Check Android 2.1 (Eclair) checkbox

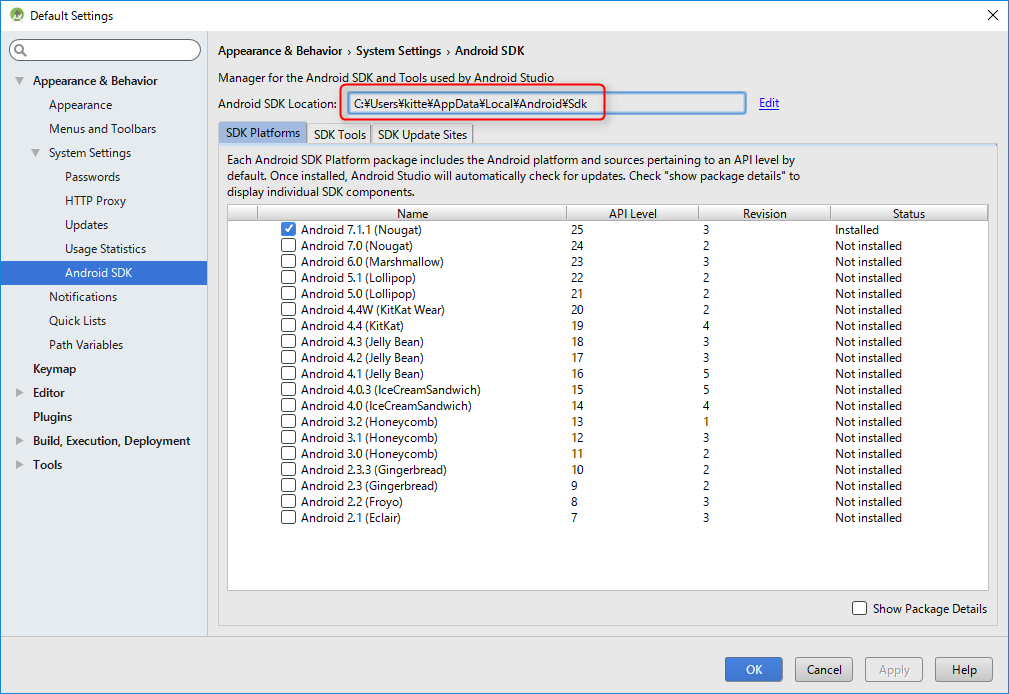pyautogui.click(x=288, y=518)
